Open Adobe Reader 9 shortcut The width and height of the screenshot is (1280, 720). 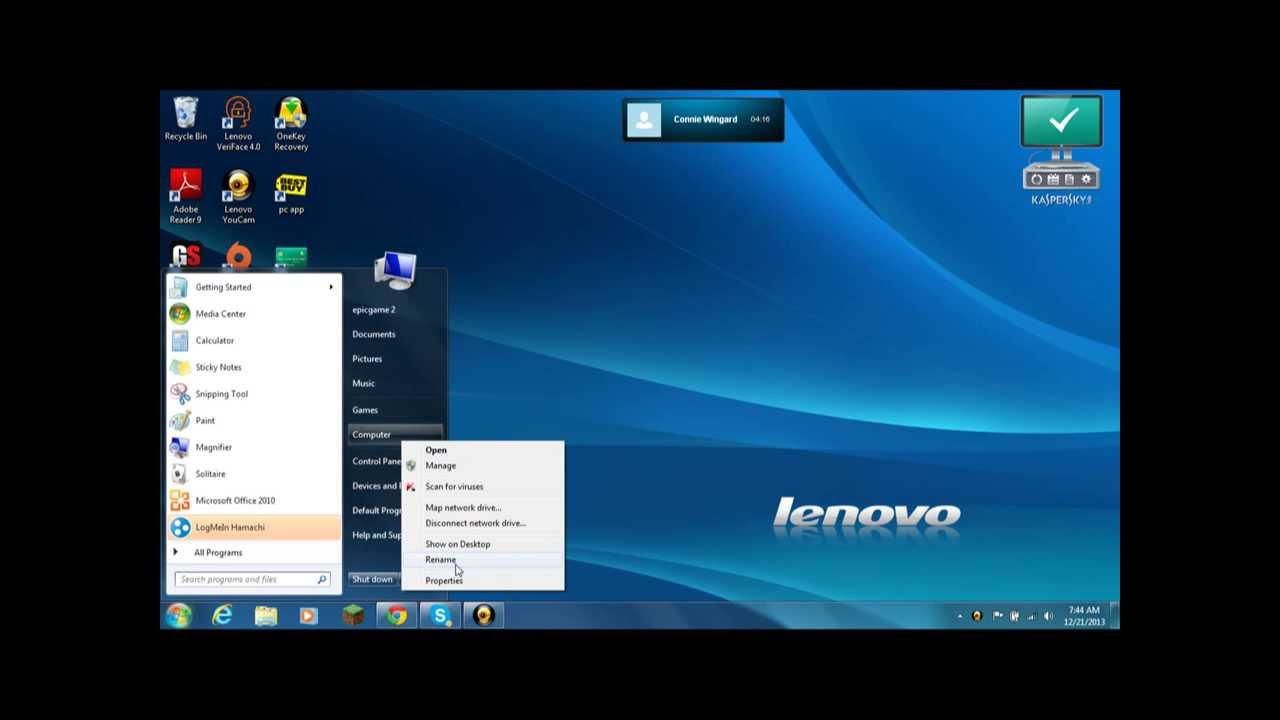(186, 197)
